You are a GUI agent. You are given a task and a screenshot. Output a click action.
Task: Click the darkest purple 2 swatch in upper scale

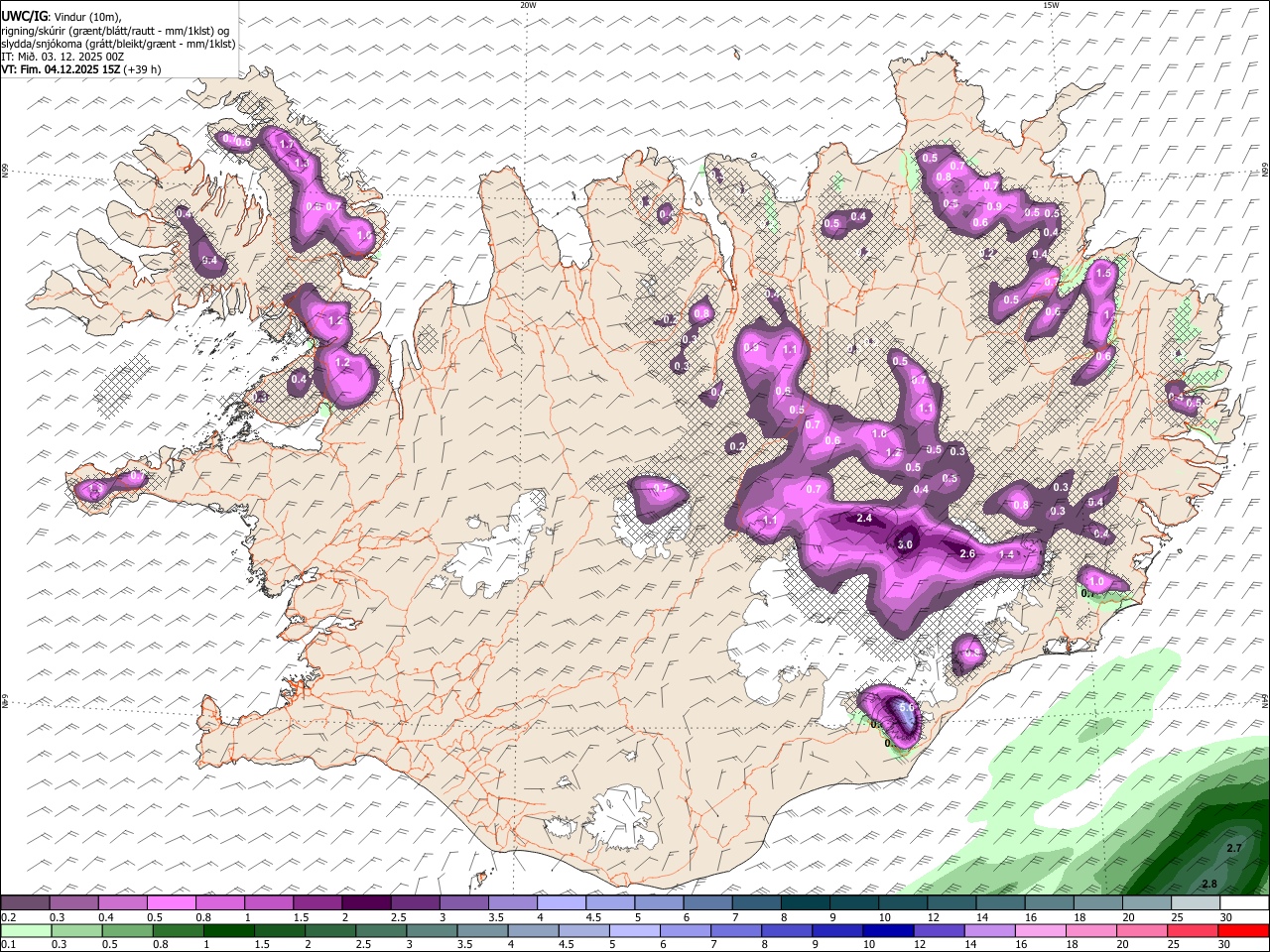tap(366, 903)
